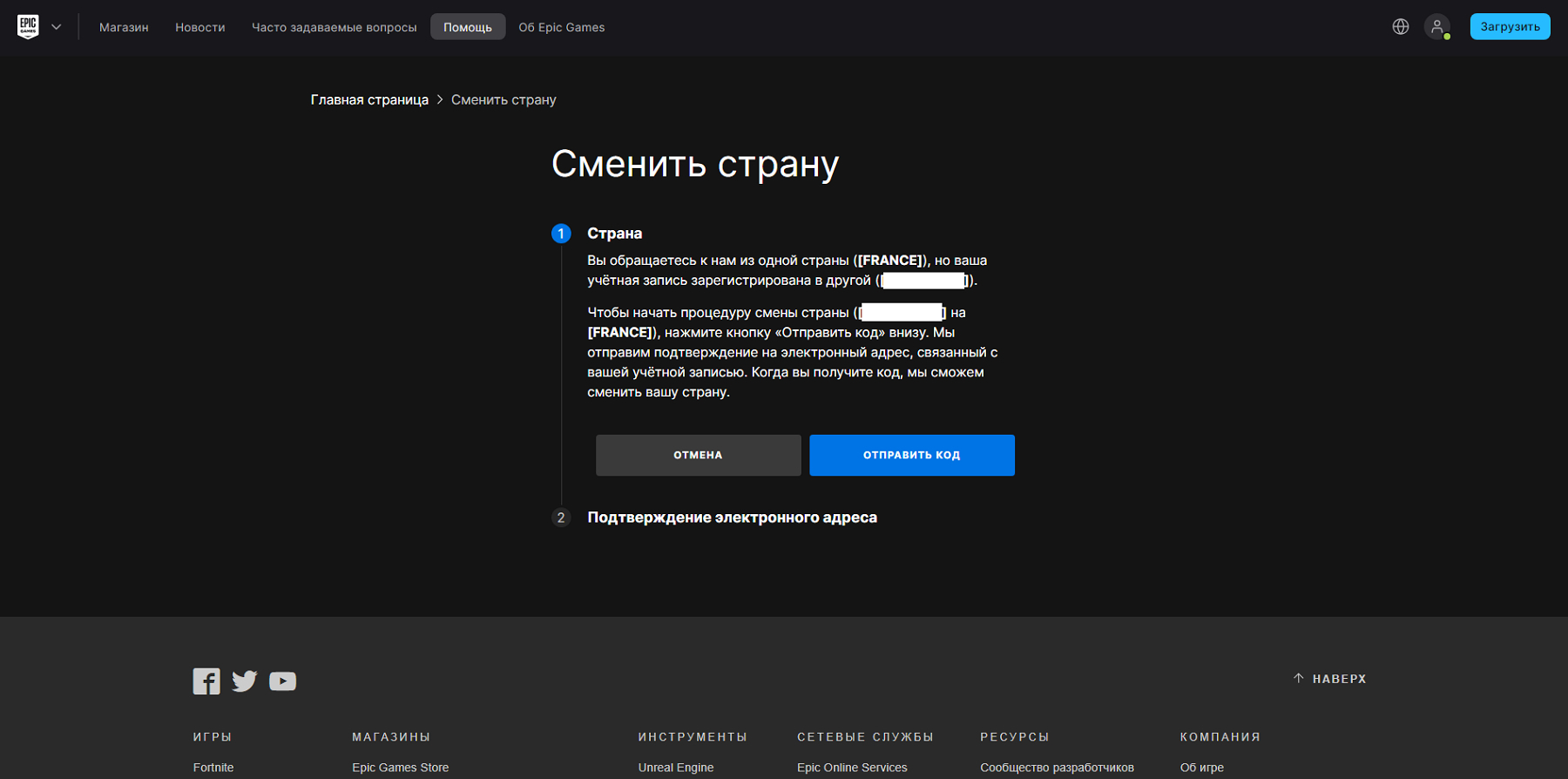Click the ОТМЕНА button
The image size is (1568, 779).
699,455
